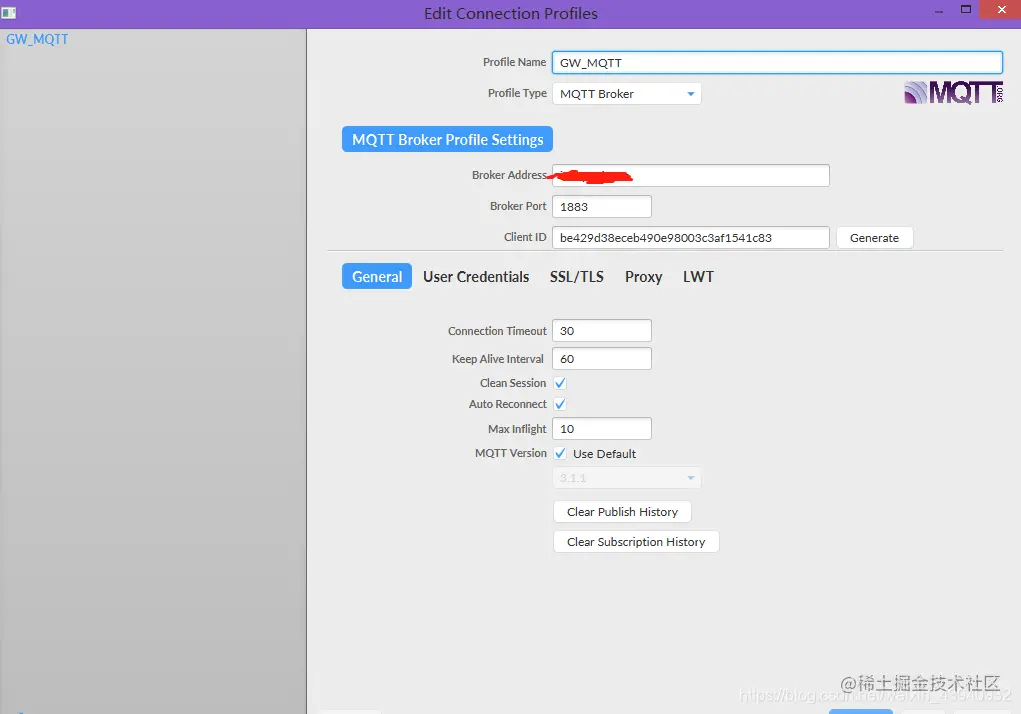Close the Edit Connection Profiles window

tap(1001, 10)
